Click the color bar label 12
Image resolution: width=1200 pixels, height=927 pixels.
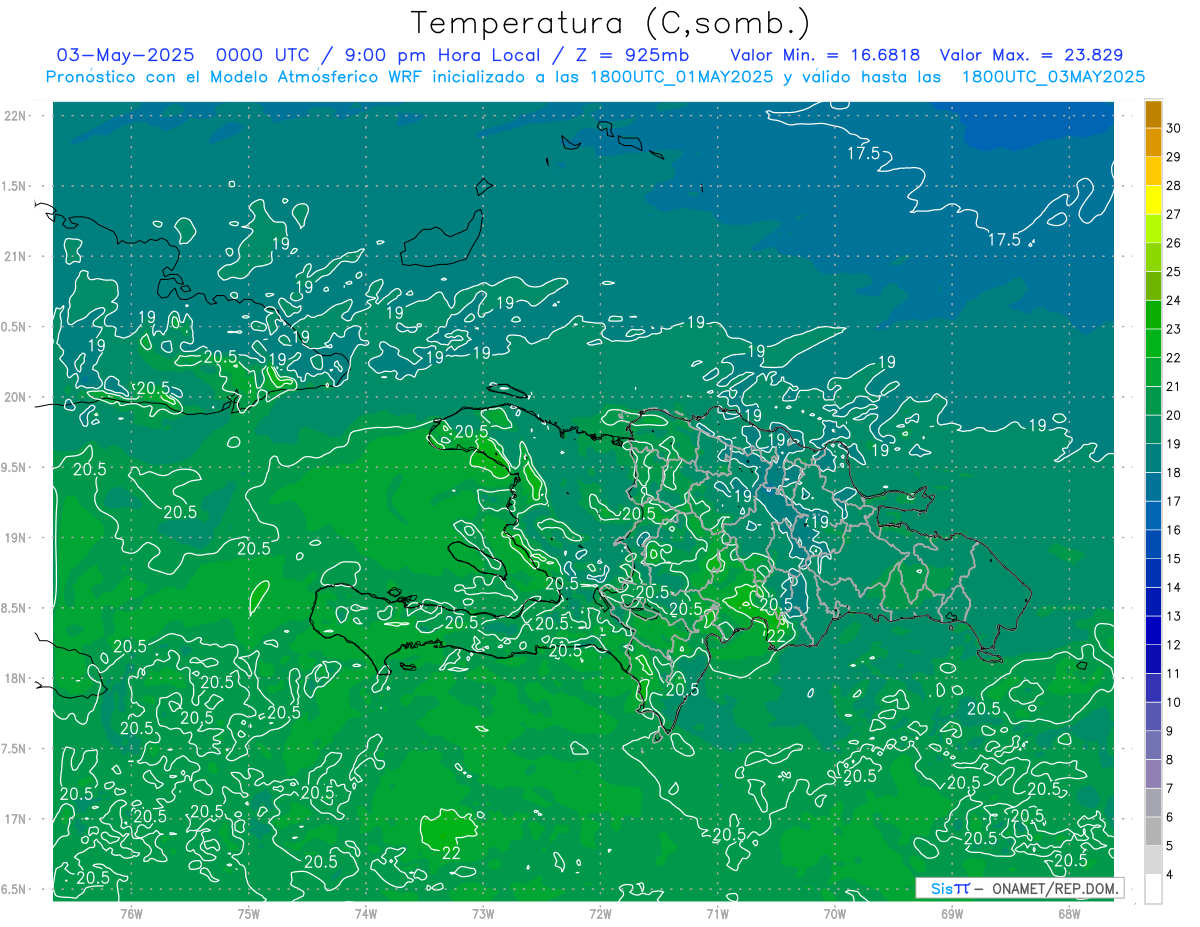(1173, 645)
